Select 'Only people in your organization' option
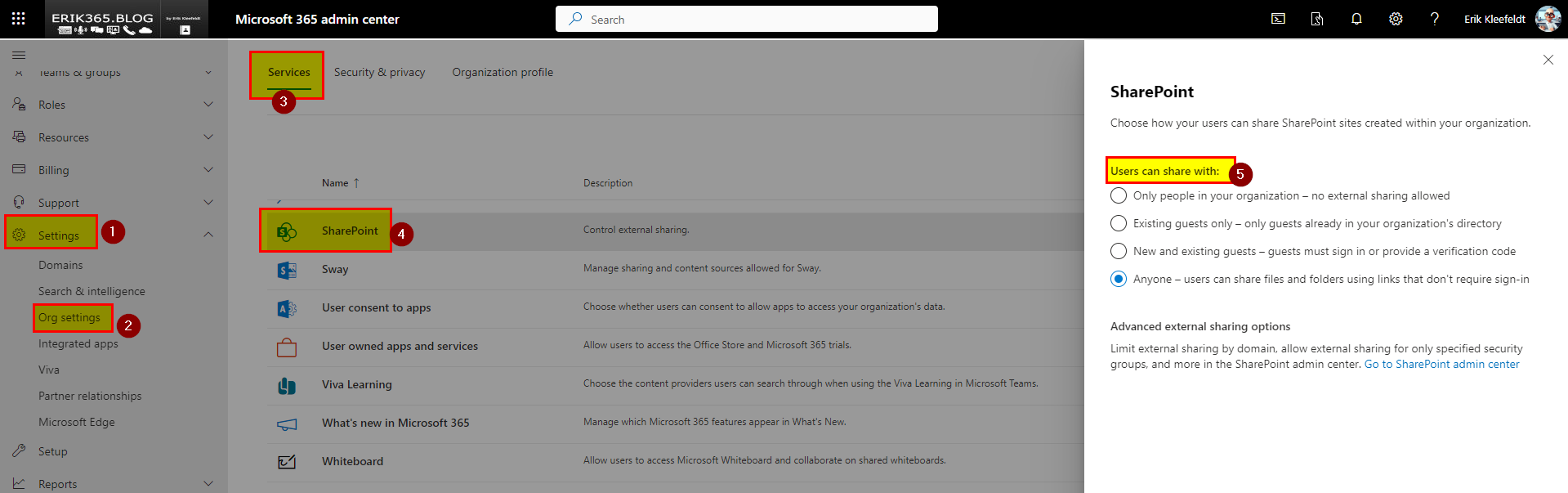The image size is (1568, 493). pyautogui.click(x=1119, y=196)
